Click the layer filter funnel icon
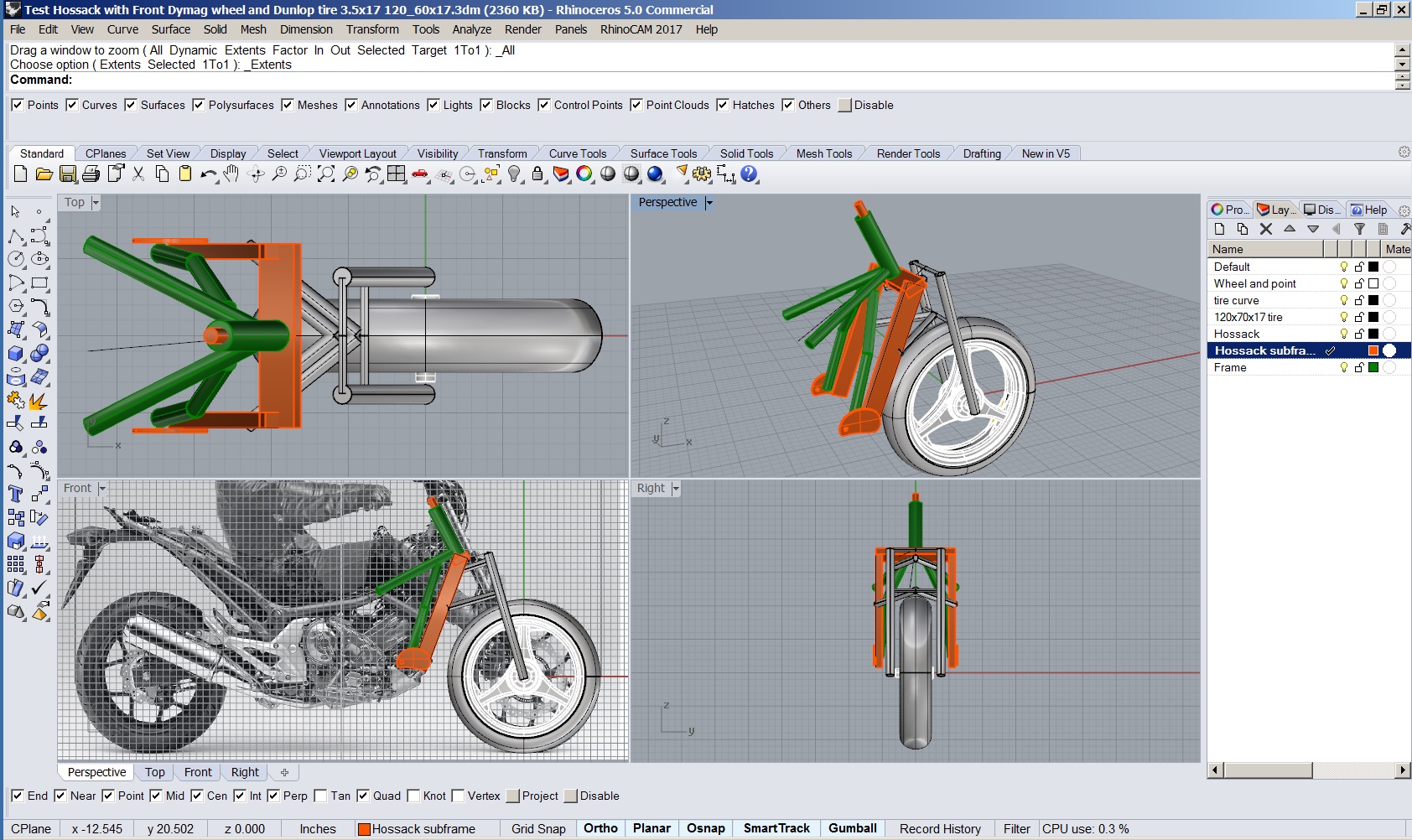The height and width of the screenshot is (840, 1412). [1360, 229]
